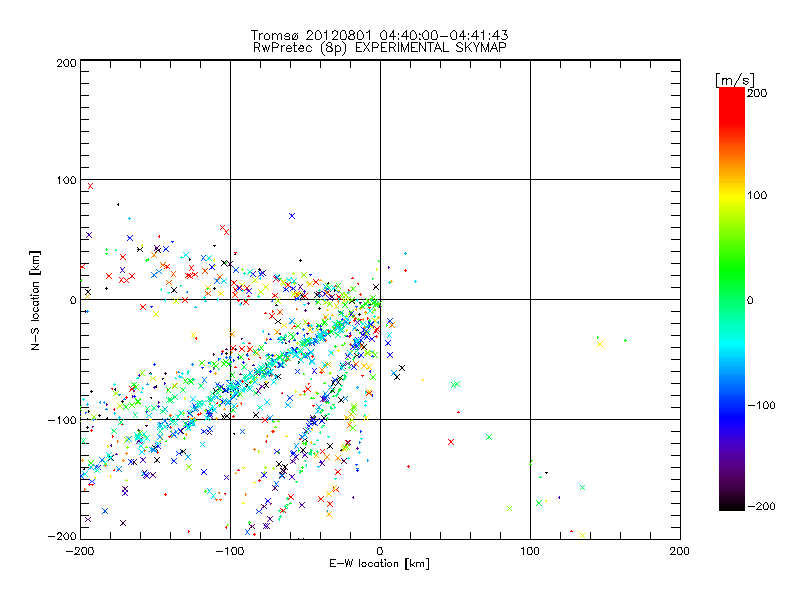
Task: Click the 'N-S location [km]' axis label
Action: [x=35, y=300]
